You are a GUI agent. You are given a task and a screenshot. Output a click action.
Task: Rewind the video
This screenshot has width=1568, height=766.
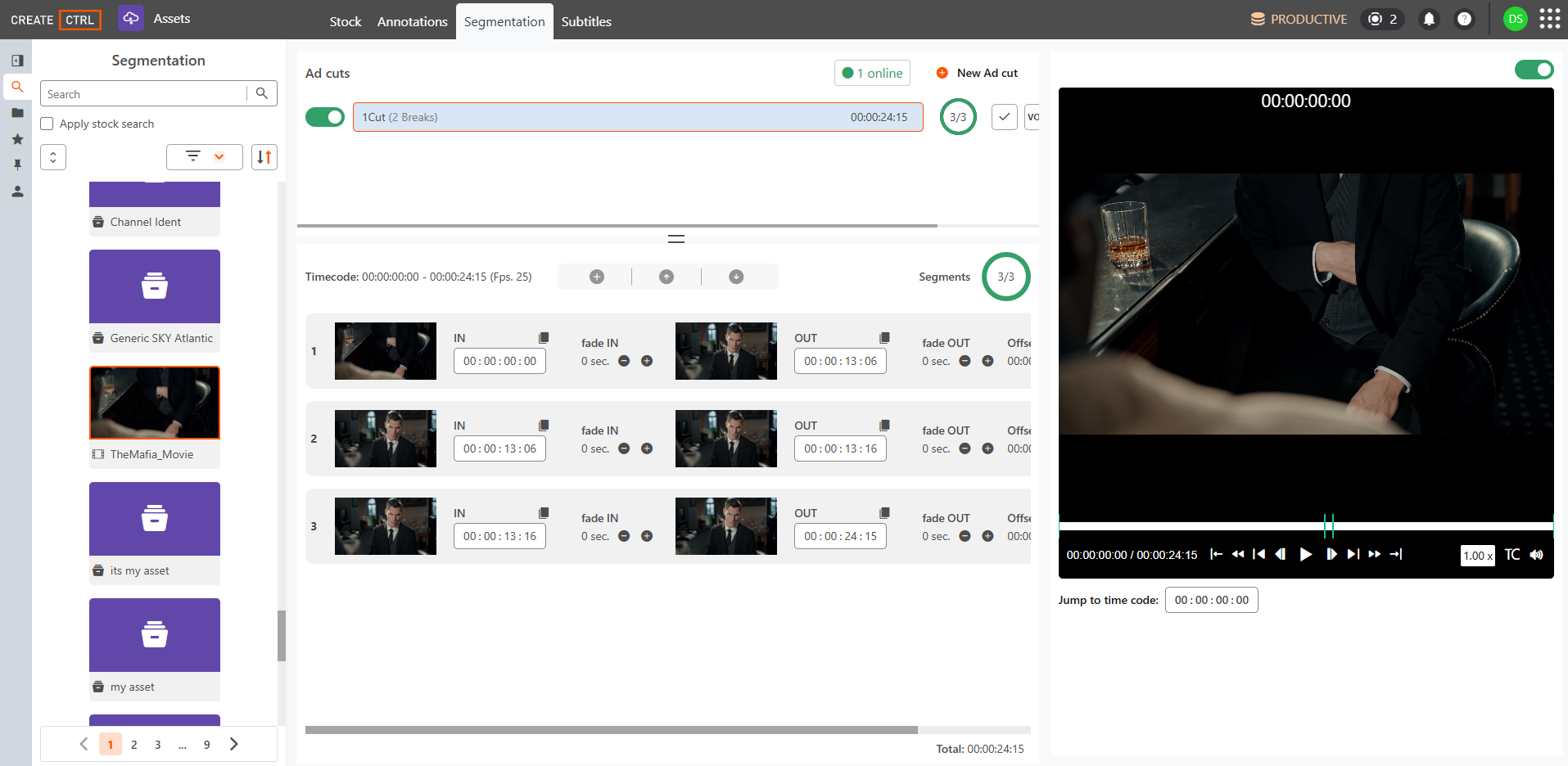(x=1238, y=555)
